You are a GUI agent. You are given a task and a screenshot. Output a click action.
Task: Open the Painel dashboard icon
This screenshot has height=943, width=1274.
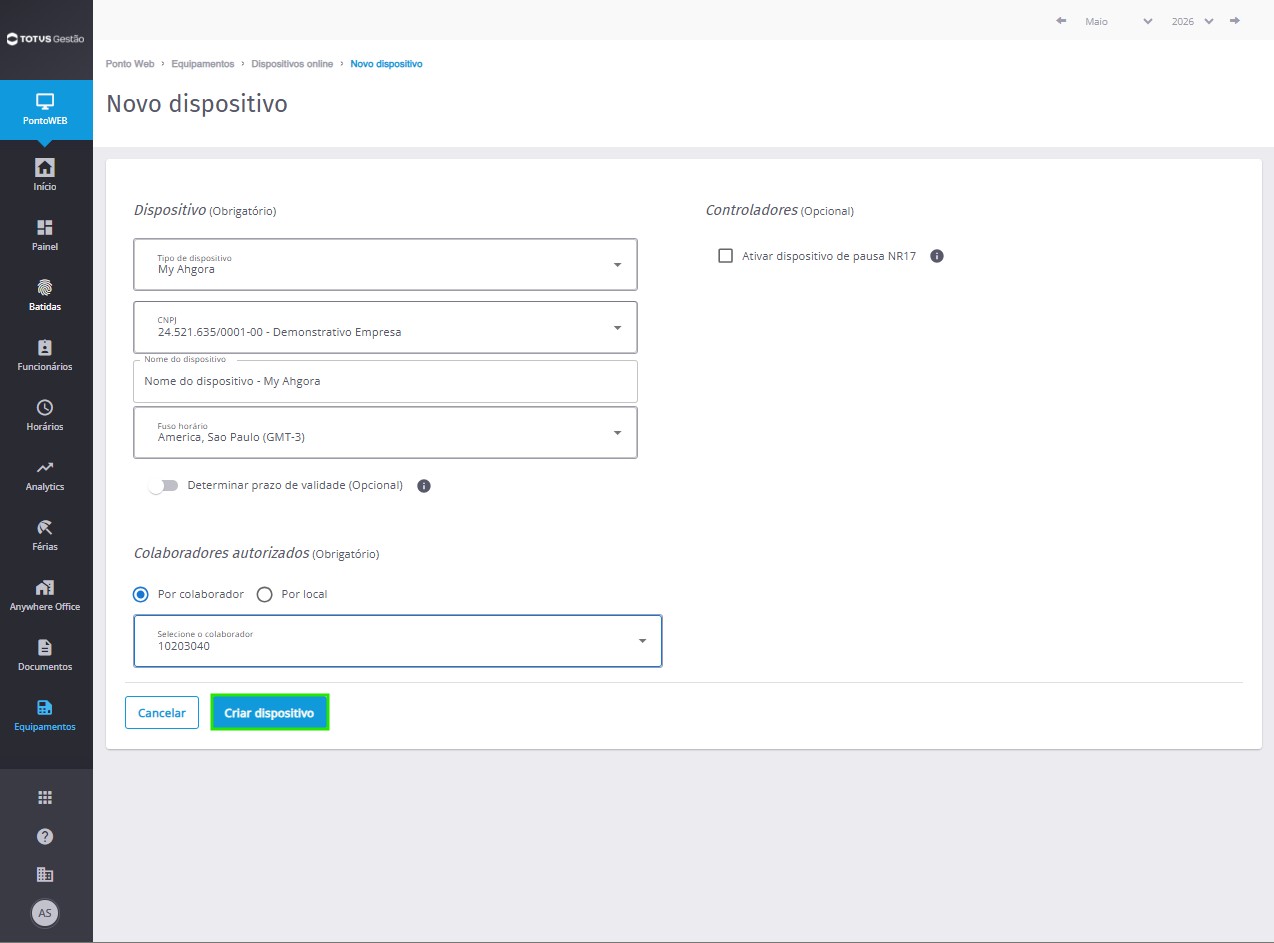pos(44,227)
